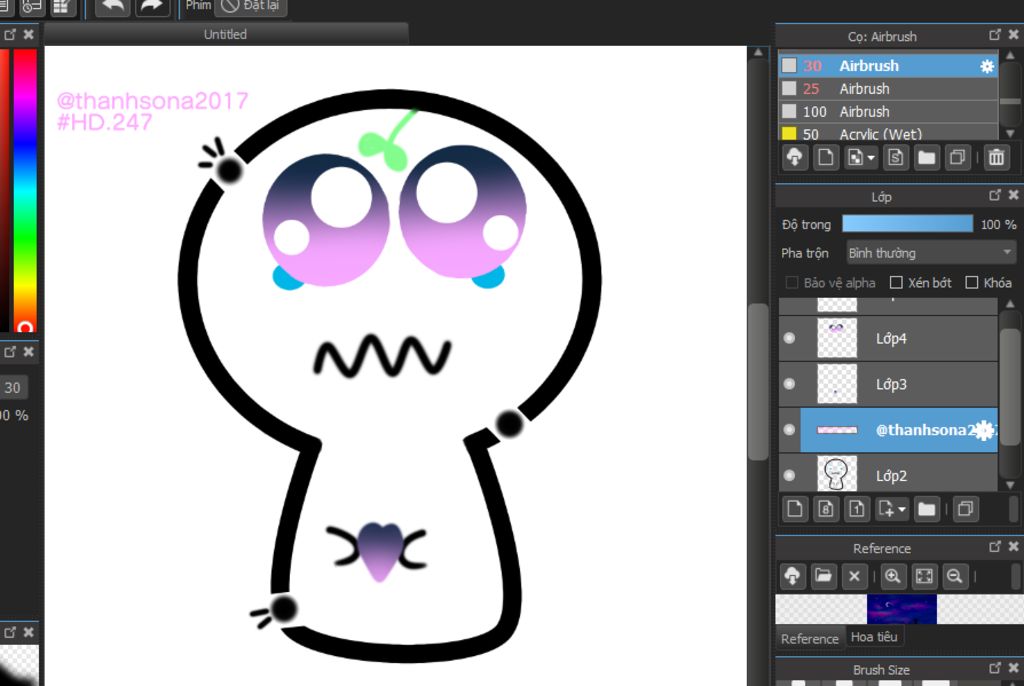Create a new blank brush
This screenshot has width=1024, height=686.
825,157
